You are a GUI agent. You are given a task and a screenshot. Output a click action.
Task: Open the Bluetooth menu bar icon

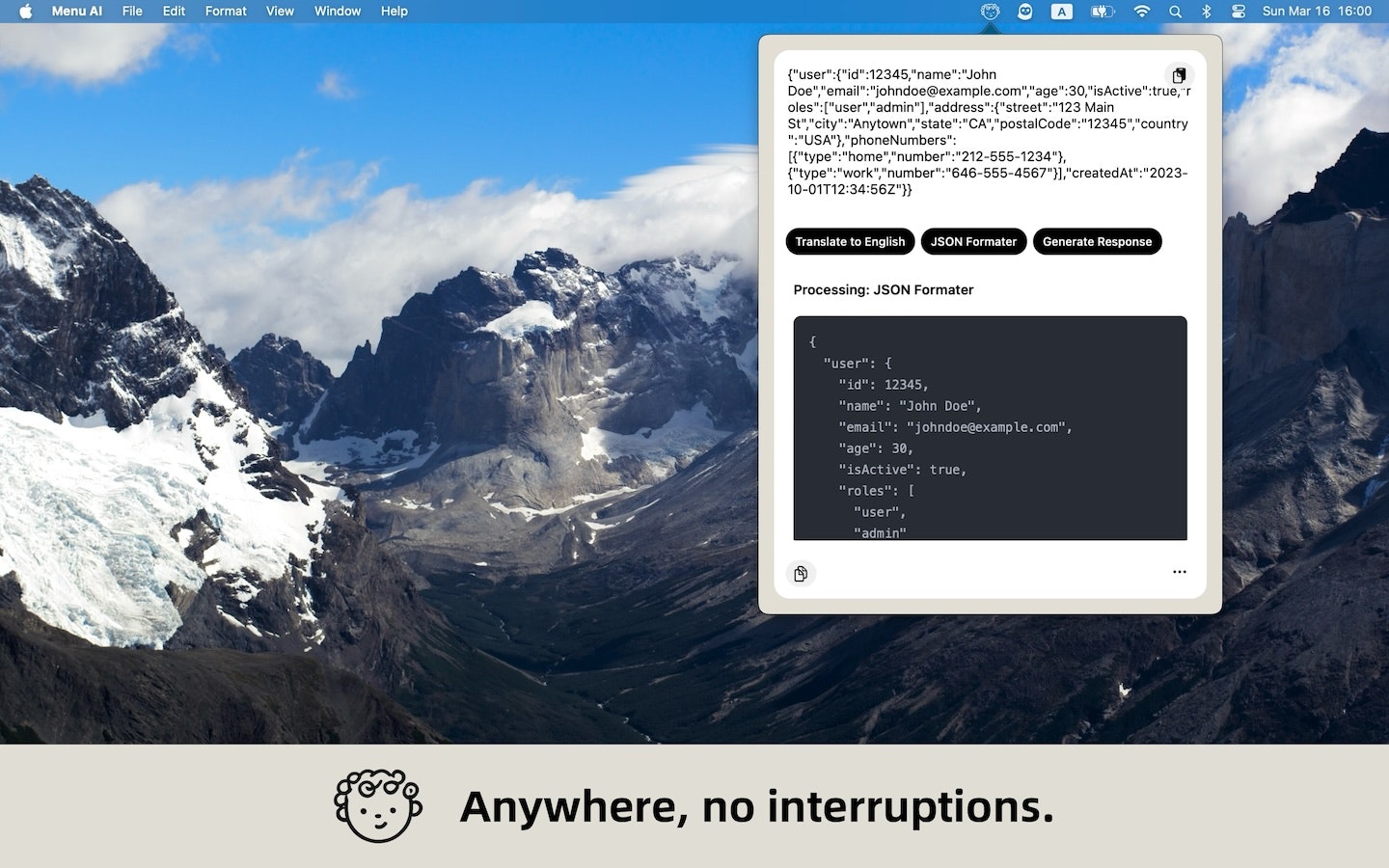coord(1206,12)
